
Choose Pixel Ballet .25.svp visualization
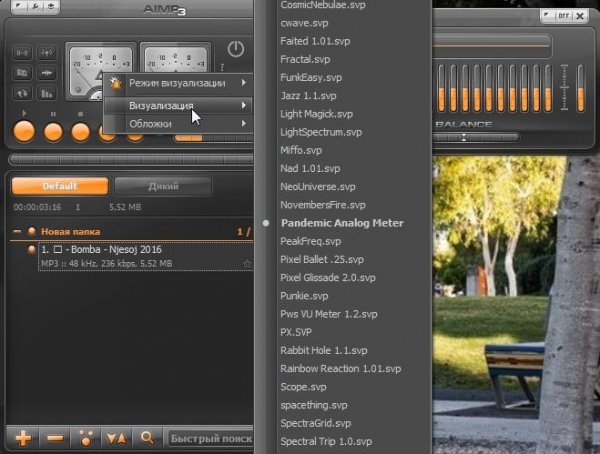coord(322,260)
